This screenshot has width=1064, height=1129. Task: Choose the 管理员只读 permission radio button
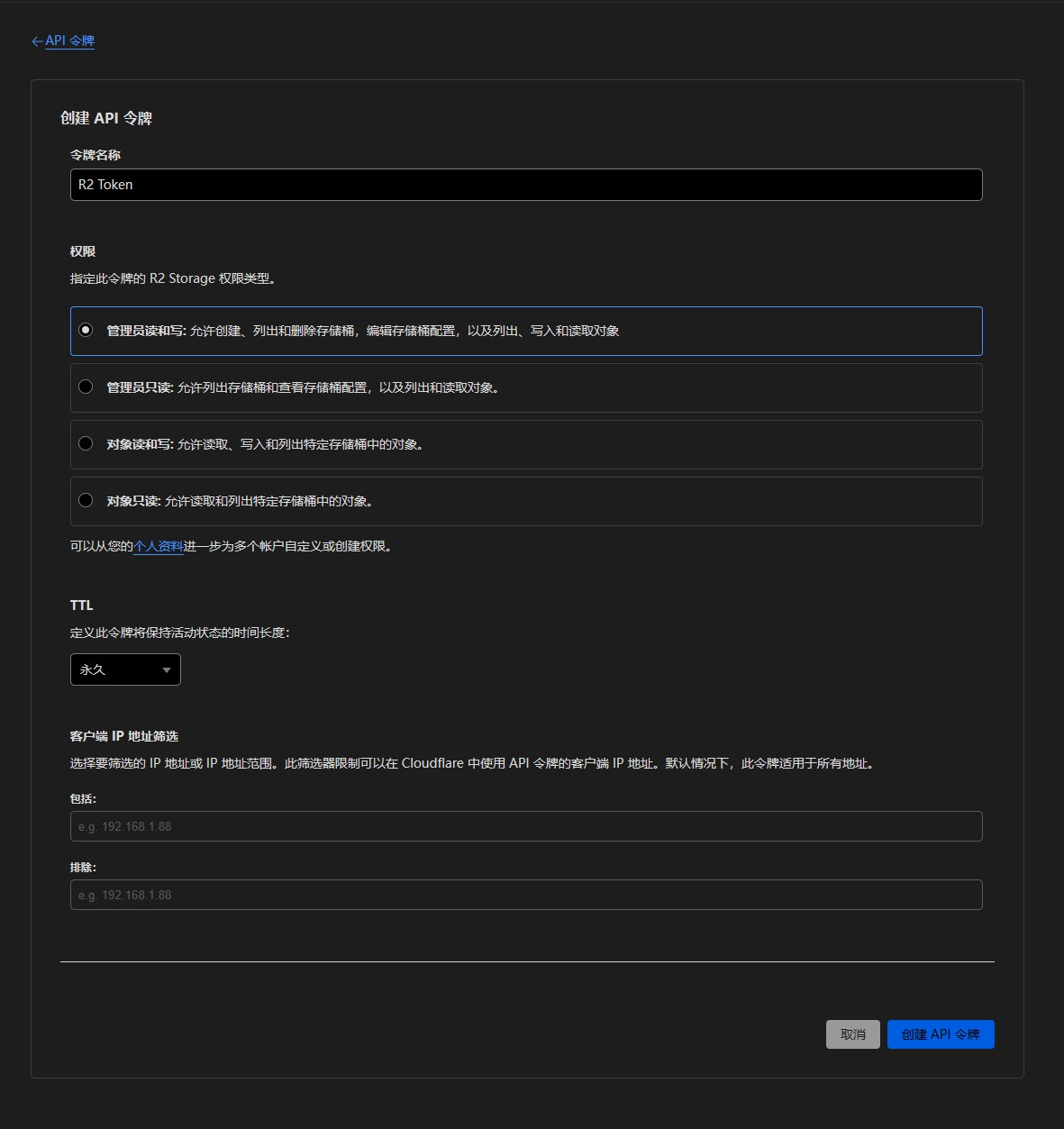(86, 387)
